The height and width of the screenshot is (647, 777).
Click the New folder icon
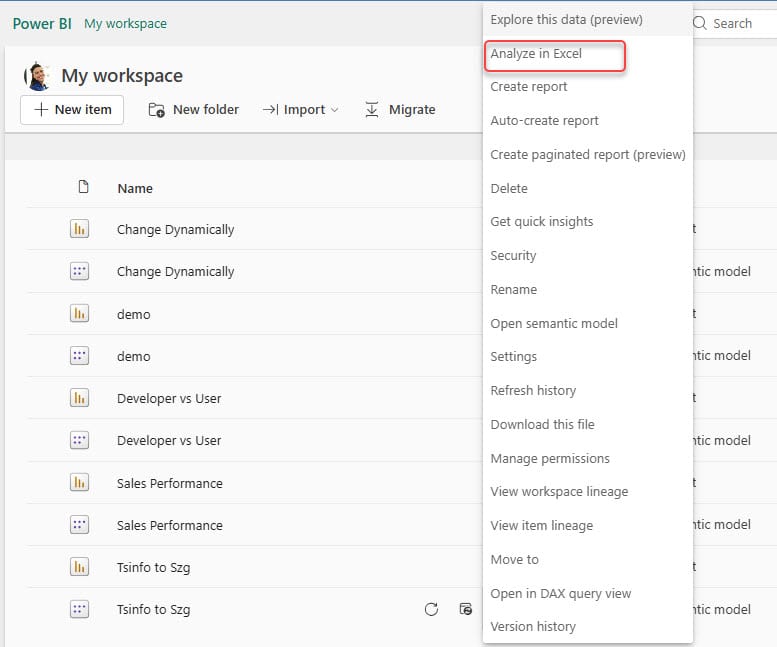157,109
